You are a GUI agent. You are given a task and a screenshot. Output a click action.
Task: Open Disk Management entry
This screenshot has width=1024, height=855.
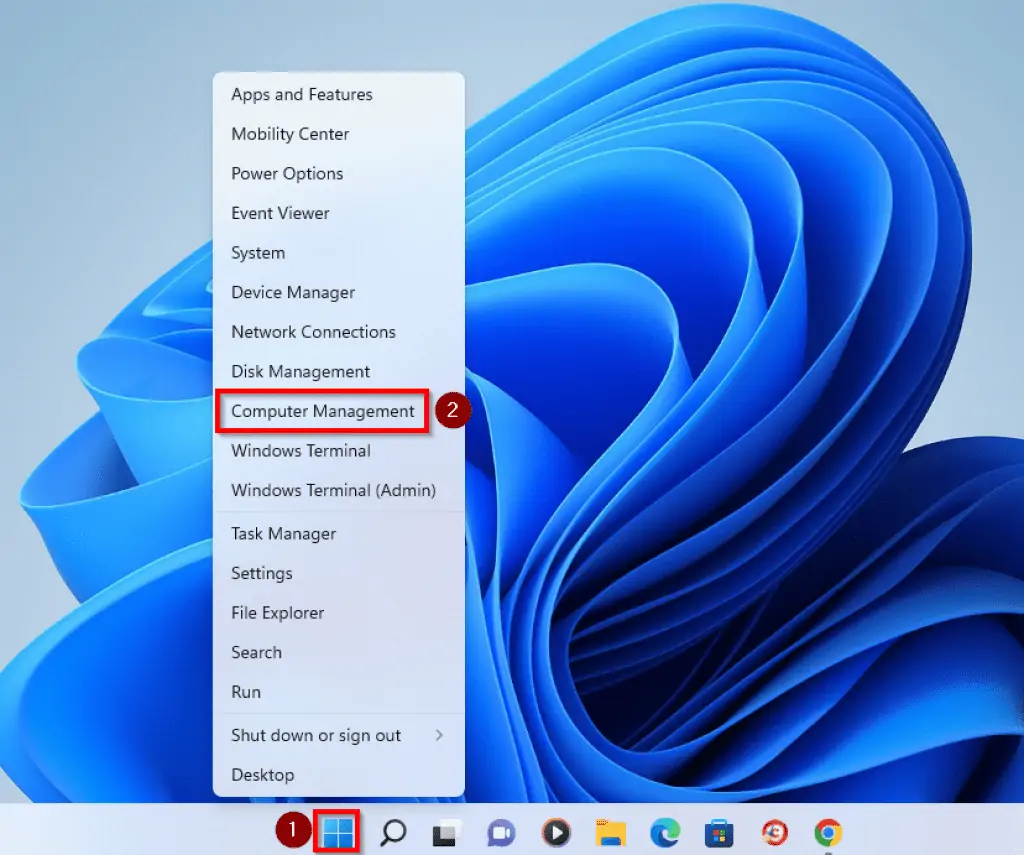300,371
